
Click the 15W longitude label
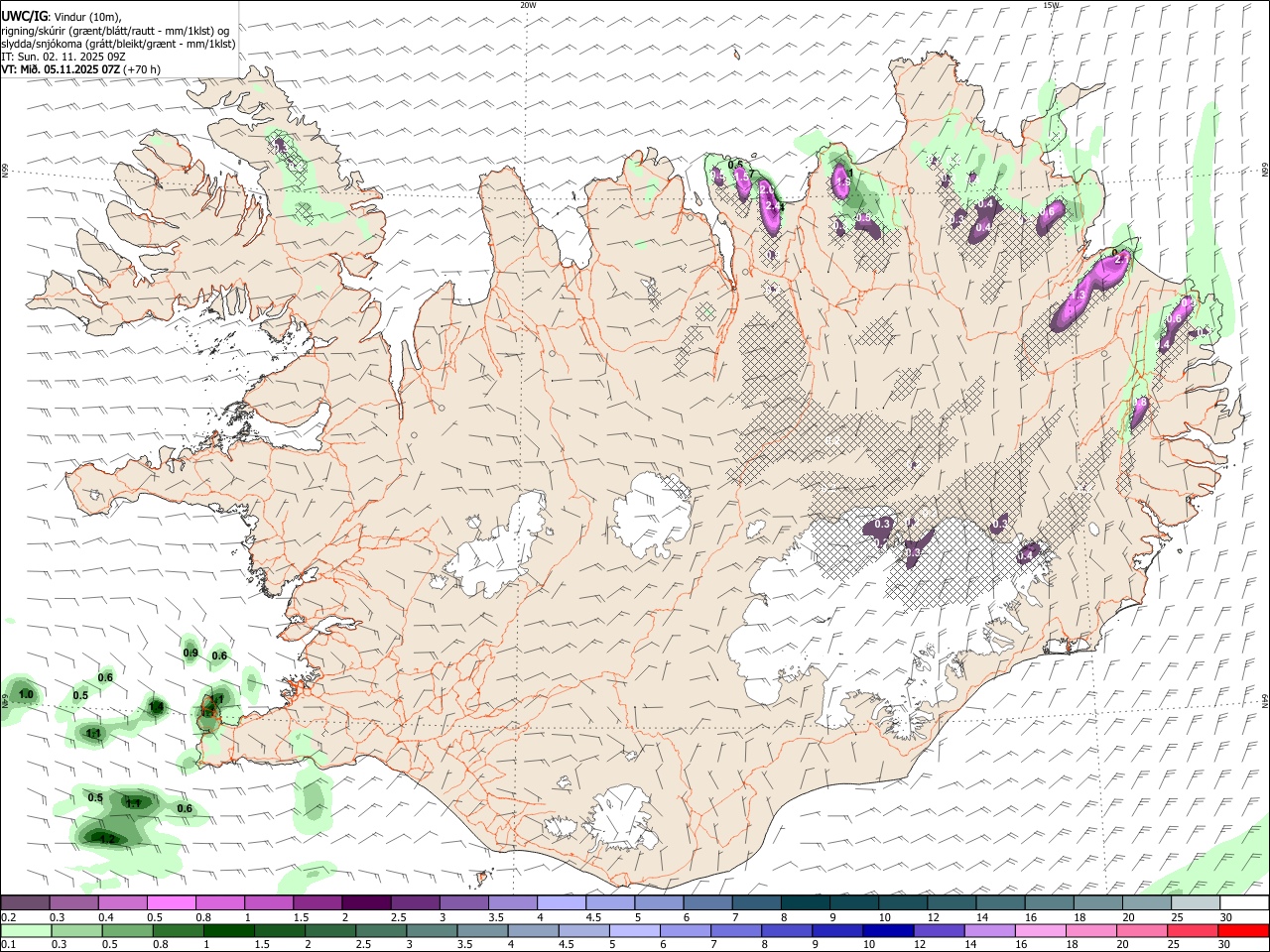coord(1051,5)
